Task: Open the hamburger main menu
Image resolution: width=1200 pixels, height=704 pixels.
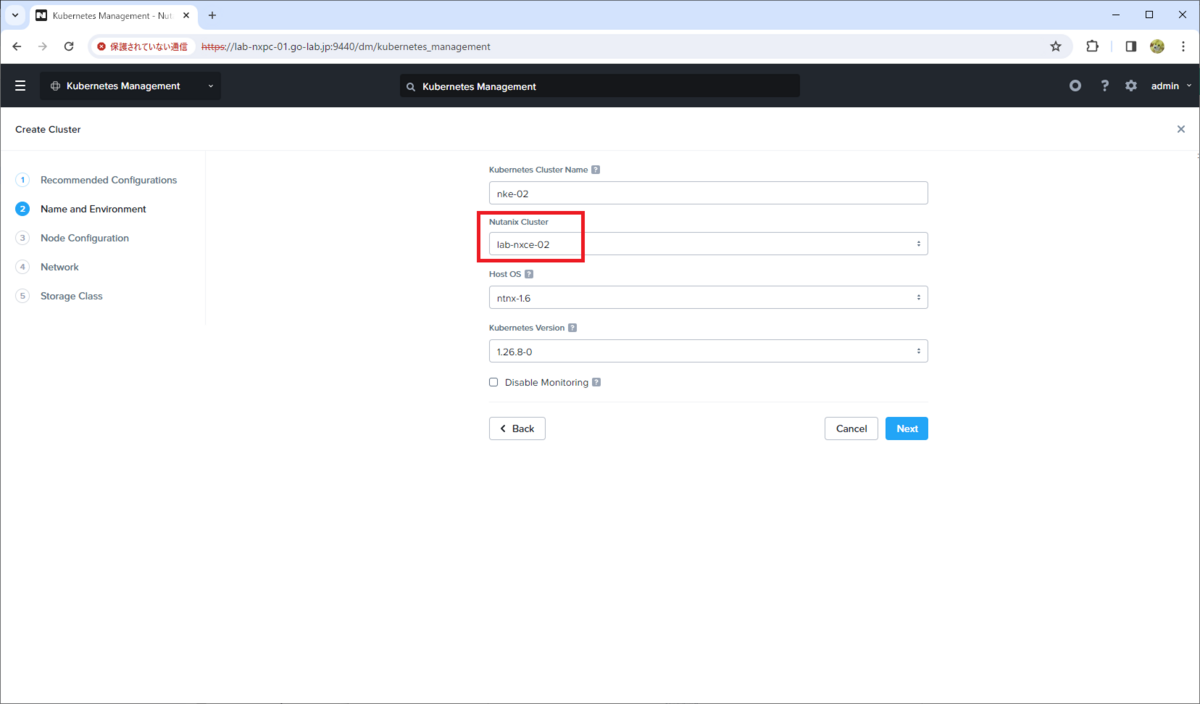Action: 20,86
